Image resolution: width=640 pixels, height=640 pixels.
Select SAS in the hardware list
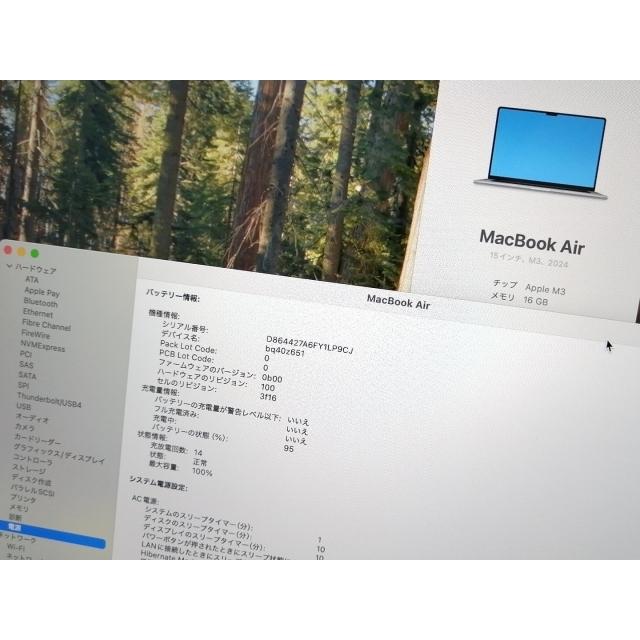(26, 364)
